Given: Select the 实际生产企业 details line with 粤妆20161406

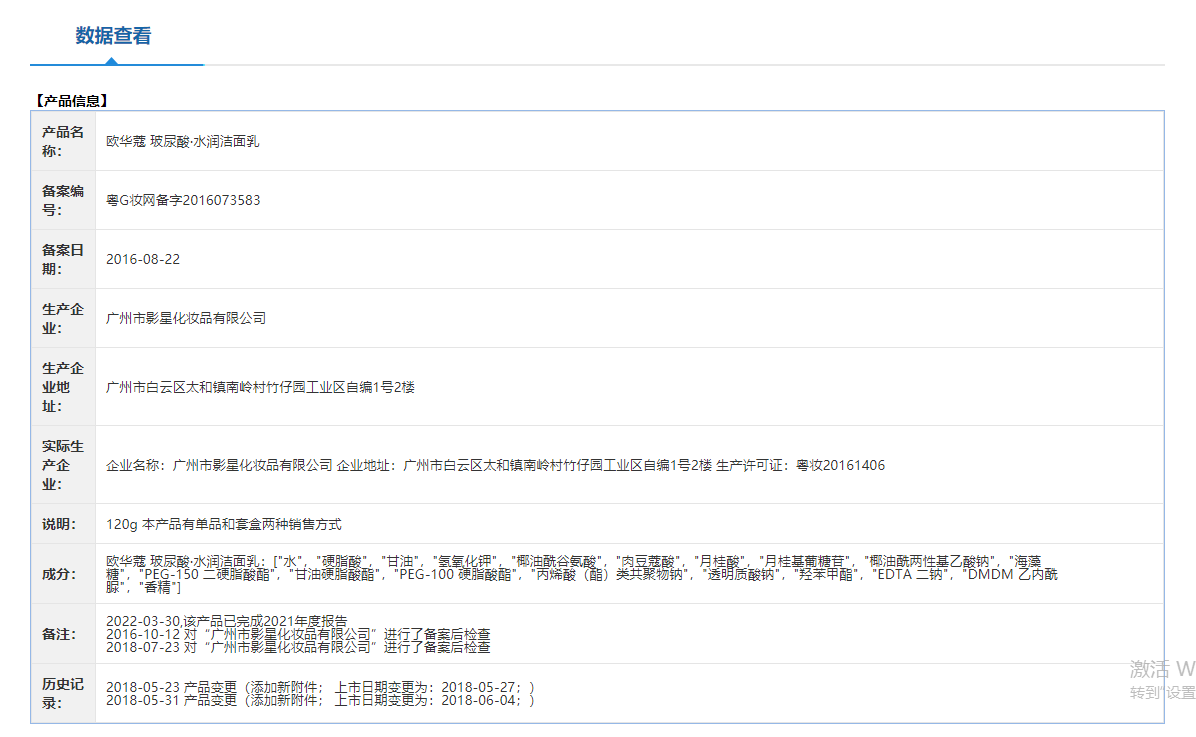Looking at the screenshot, I should (495, 465).
